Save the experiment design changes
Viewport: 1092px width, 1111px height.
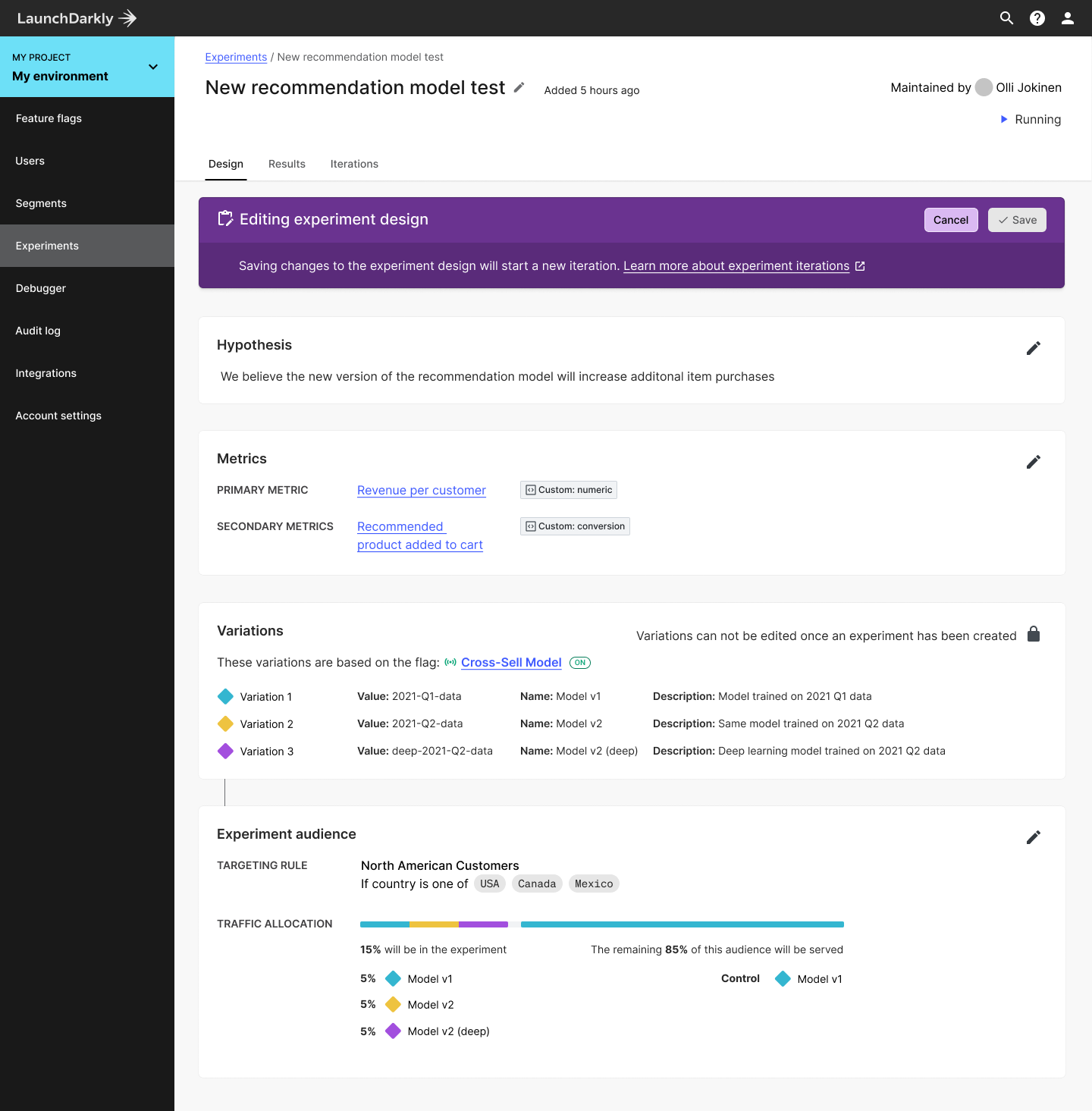[x=1017, y=220]
